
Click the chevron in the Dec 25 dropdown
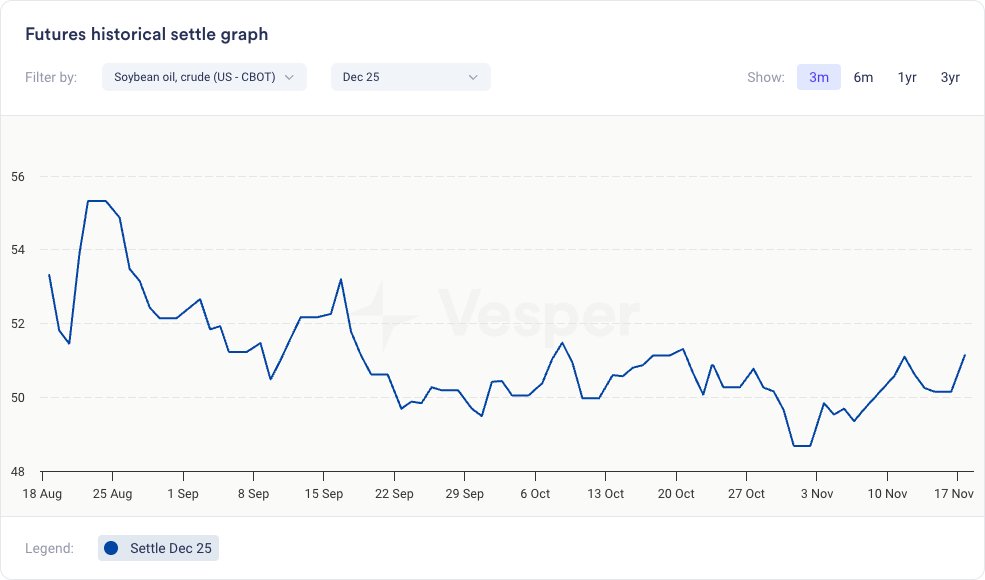click(x=473, y=77)
